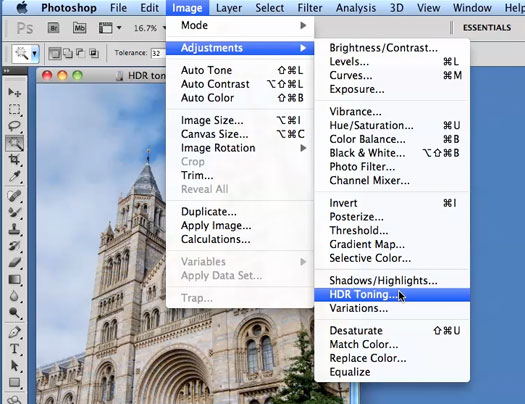Open the File menu
Image resolution: width=525 pixels, height=404 pixels.
pos(118,8)
